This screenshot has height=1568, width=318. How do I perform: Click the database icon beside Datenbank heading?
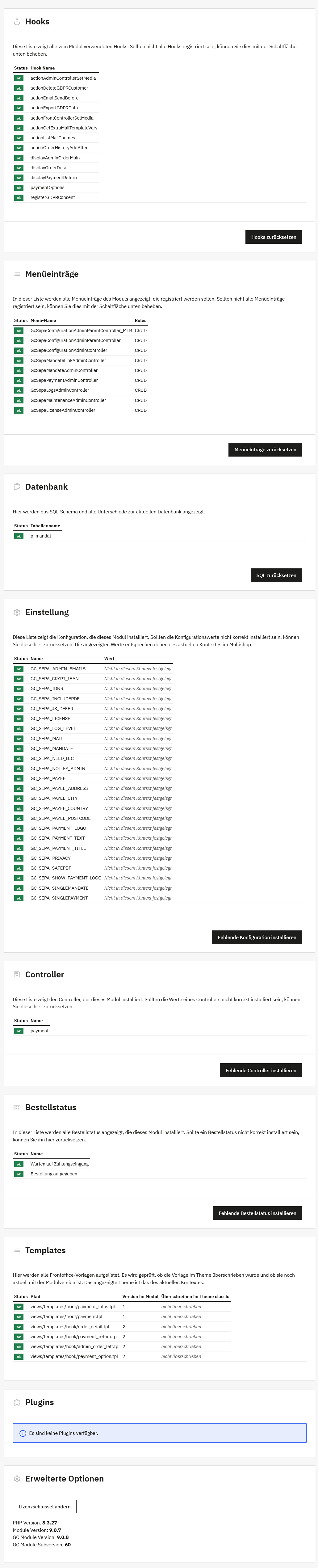[x=17, y=486]
